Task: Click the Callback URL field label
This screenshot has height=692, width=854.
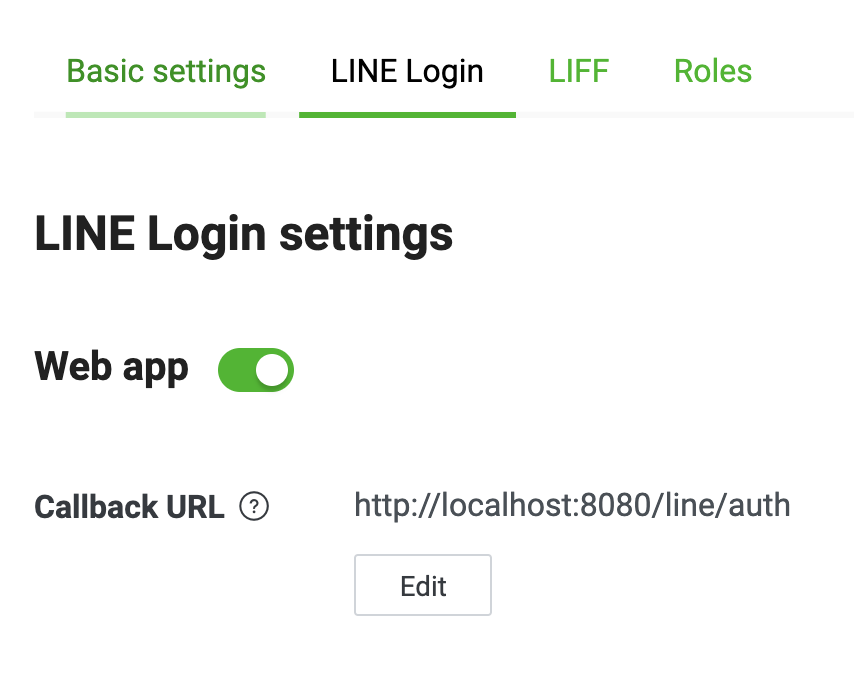Action: [129, 507]
